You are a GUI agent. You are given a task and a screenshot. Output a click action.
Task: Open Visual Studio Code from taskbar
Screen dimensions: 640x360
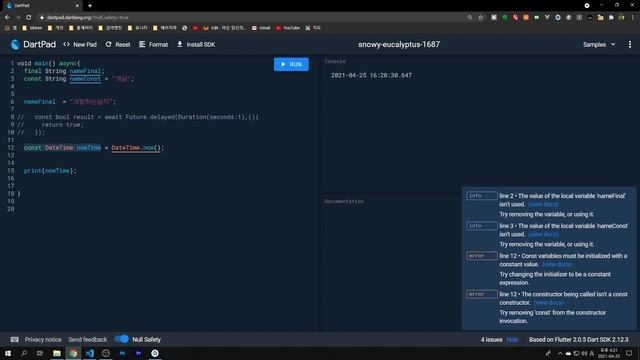(90, 353)
